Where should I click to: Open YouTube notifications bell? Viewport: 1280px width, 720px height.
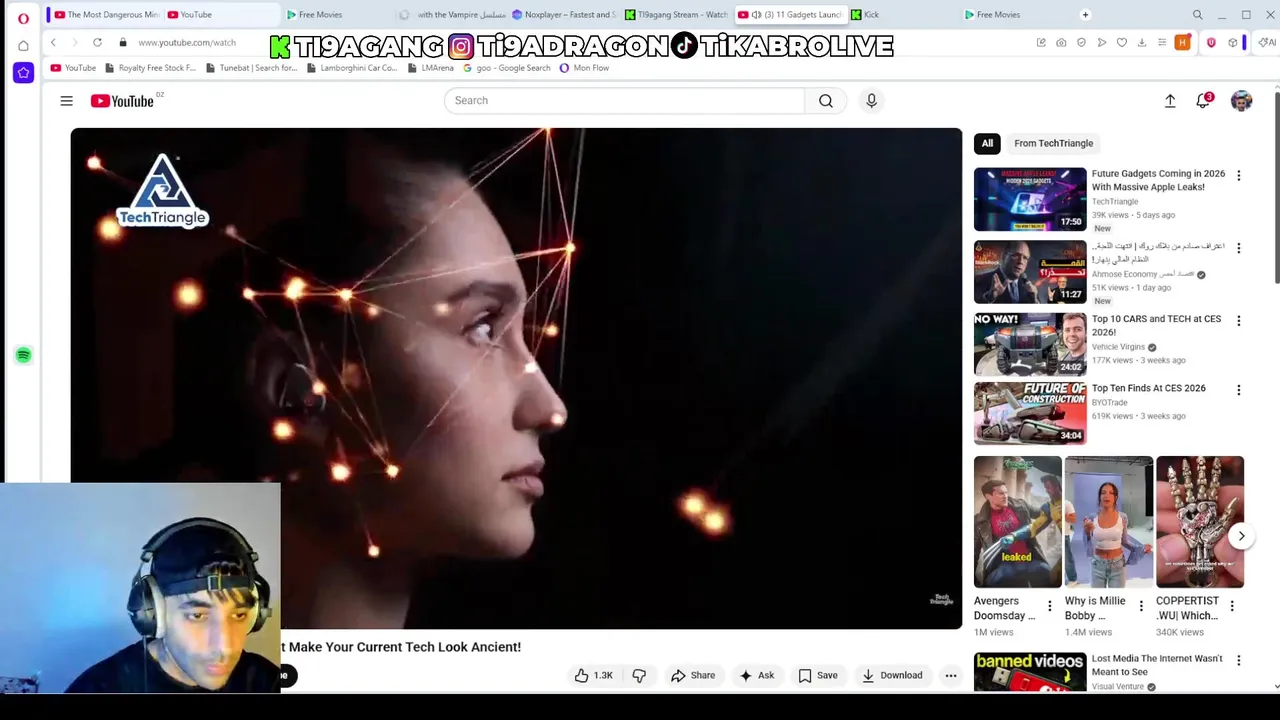[x=1203, y=101]
